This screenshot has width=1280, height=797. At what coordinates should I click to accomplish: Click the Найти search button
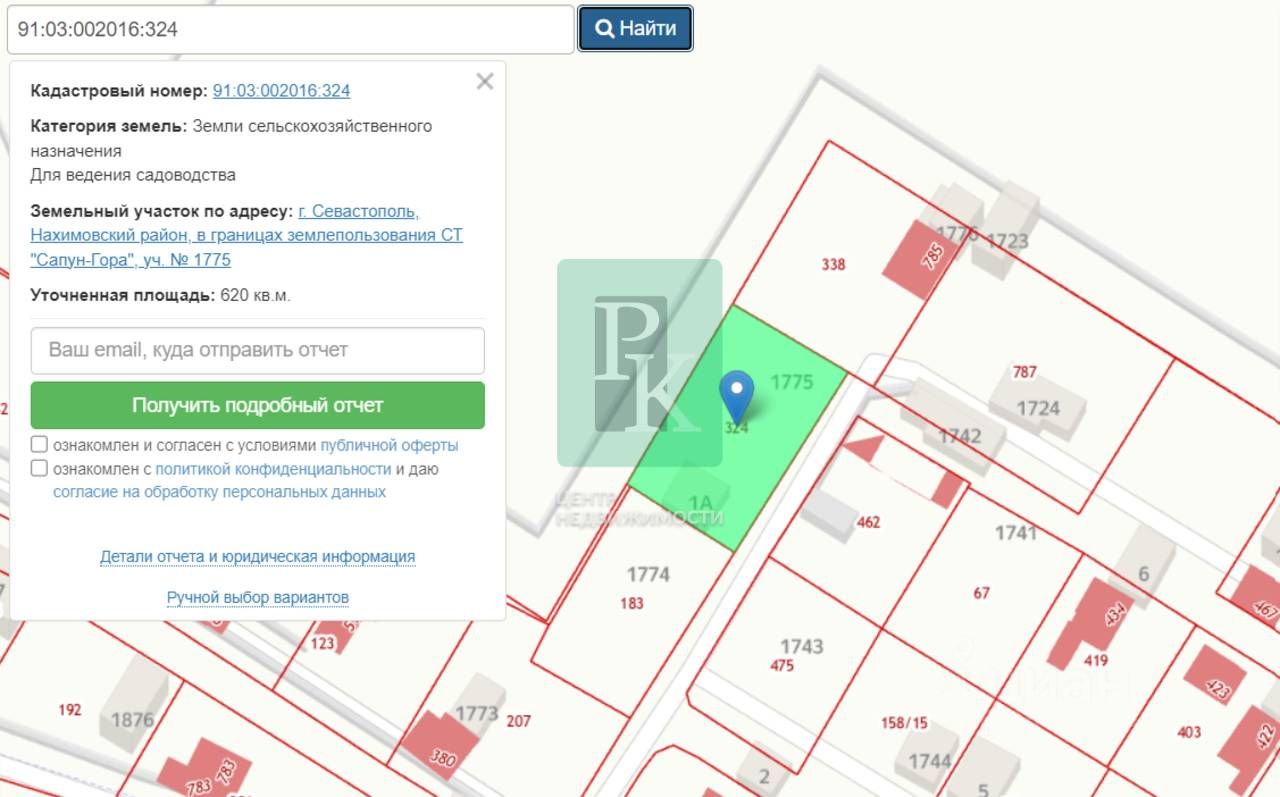pos(635,29)
